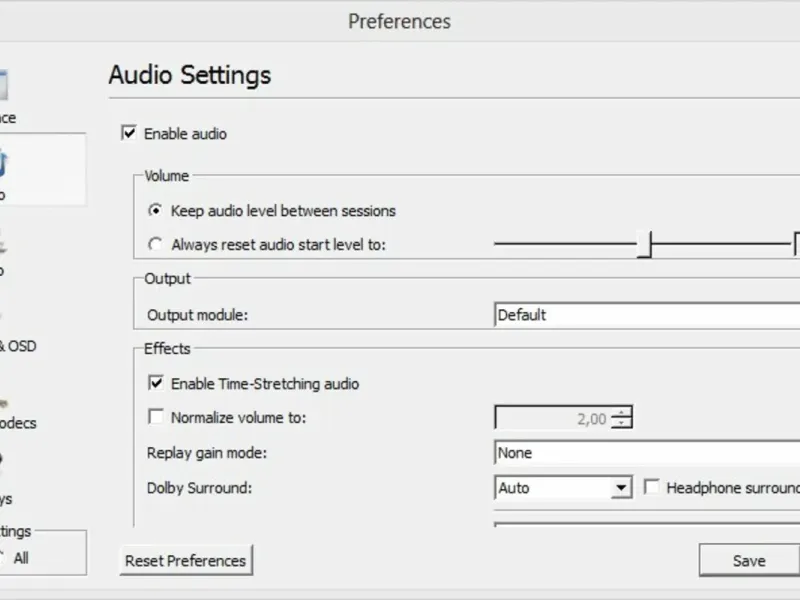Select the All show settings radio
Viewport: 800px width, 600px height.
2,558
